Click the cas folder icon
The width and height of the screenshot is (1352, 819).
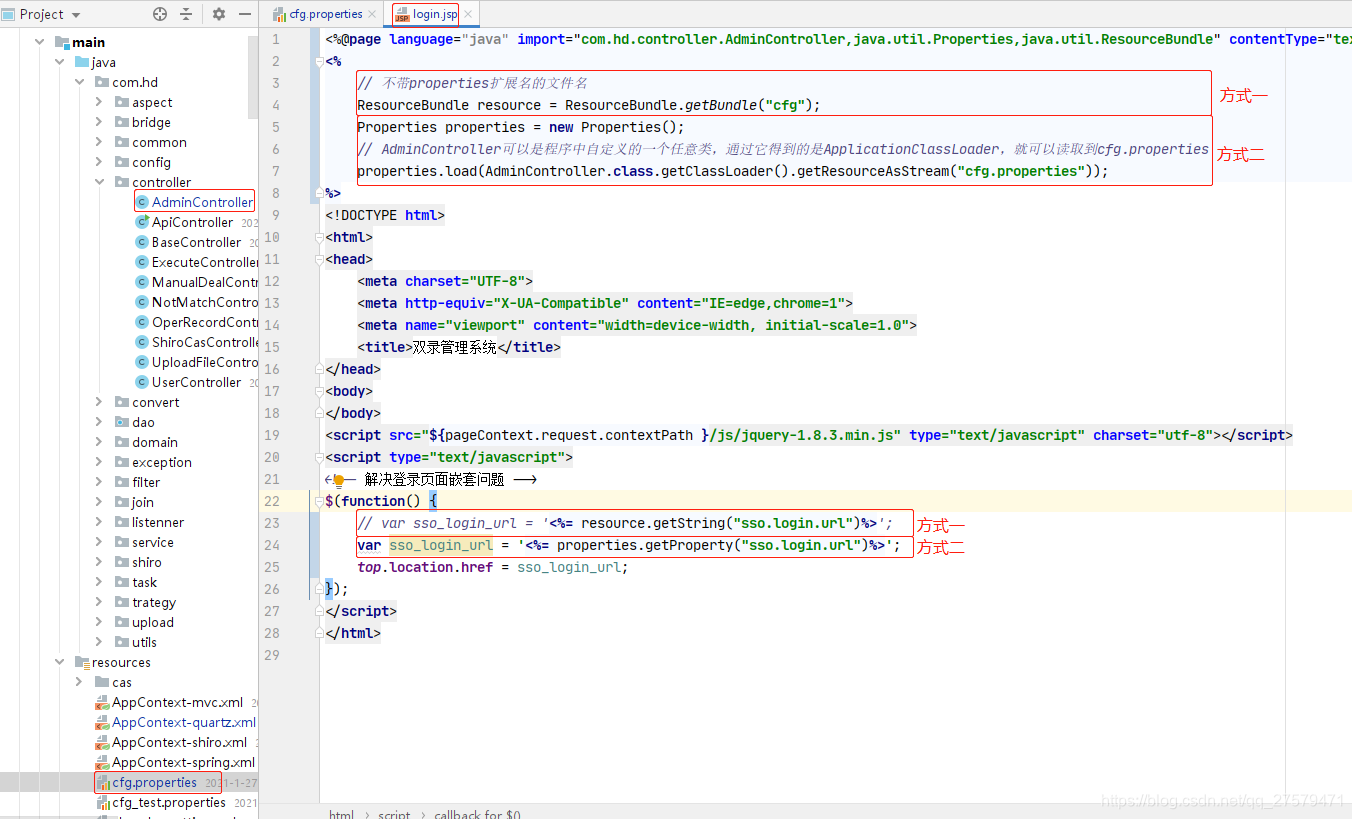click(x=102, y=682)
